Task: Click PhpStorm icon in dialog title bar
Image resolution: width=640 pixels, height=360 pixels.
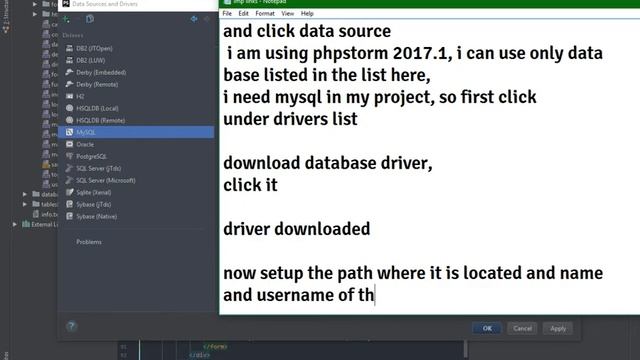Action: (66, 4)
